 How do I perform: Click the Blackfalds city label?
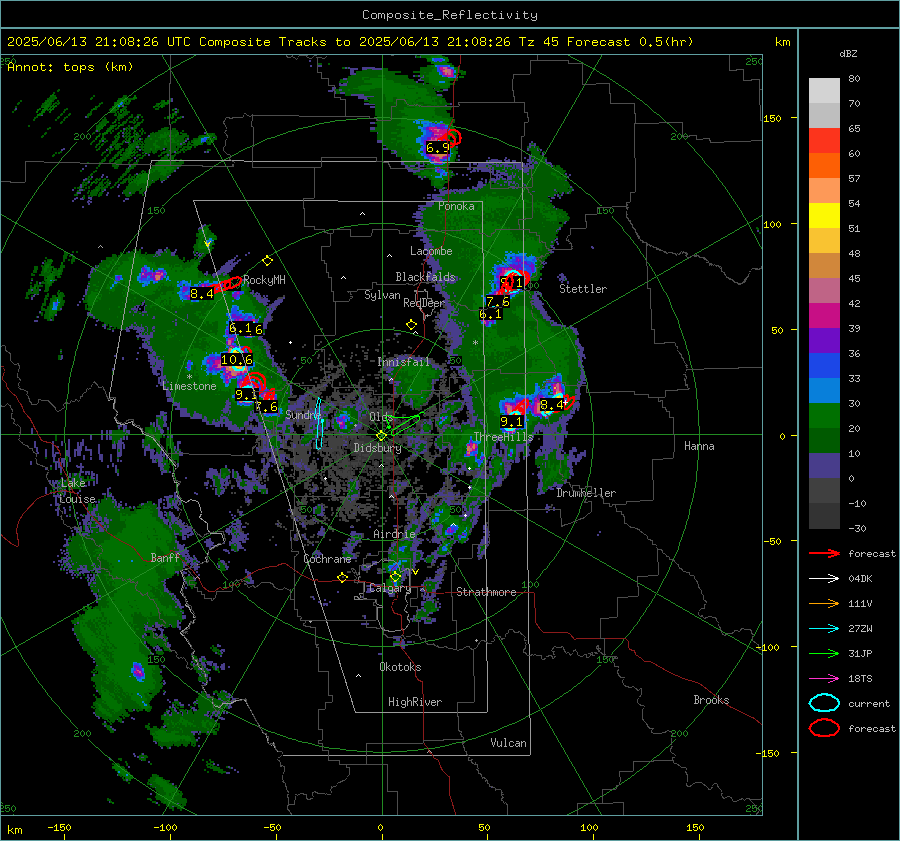pos(425,277)
